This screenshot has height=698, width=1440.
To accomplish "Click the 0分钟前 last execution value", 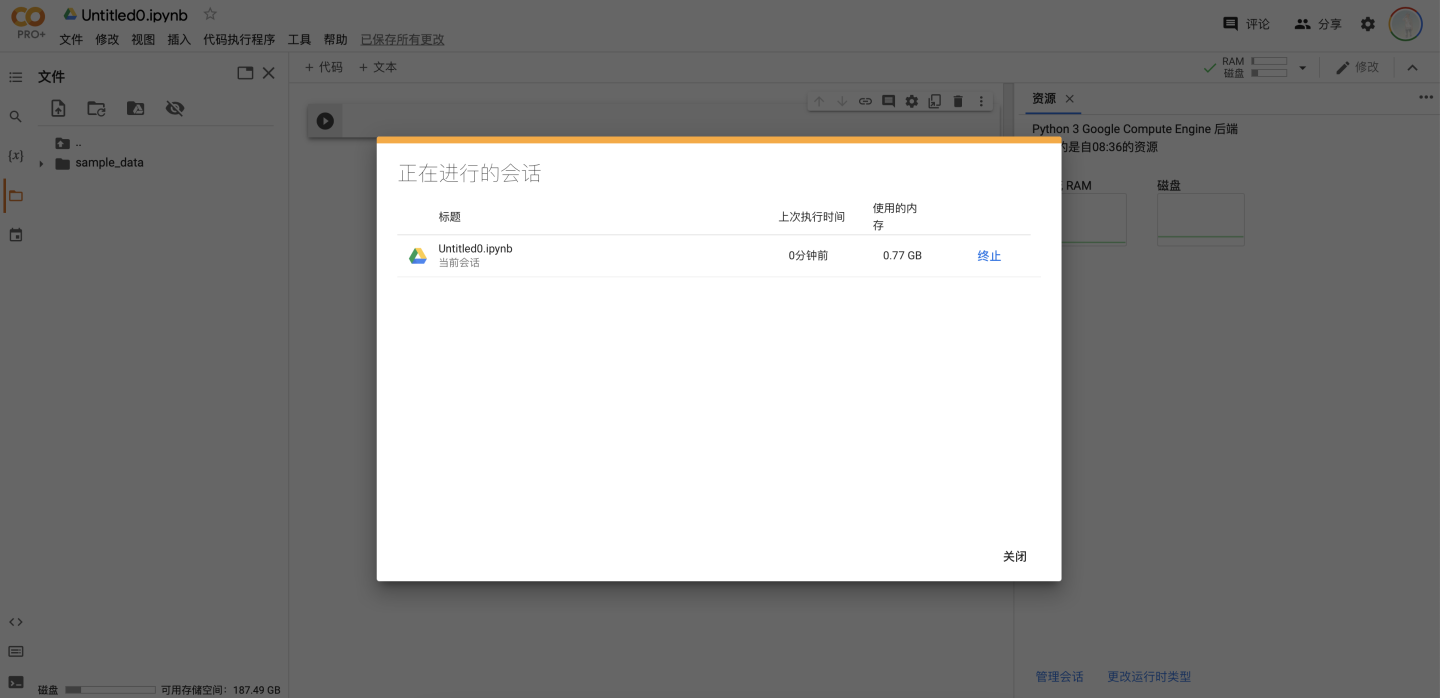I will (x=808, y=256).
